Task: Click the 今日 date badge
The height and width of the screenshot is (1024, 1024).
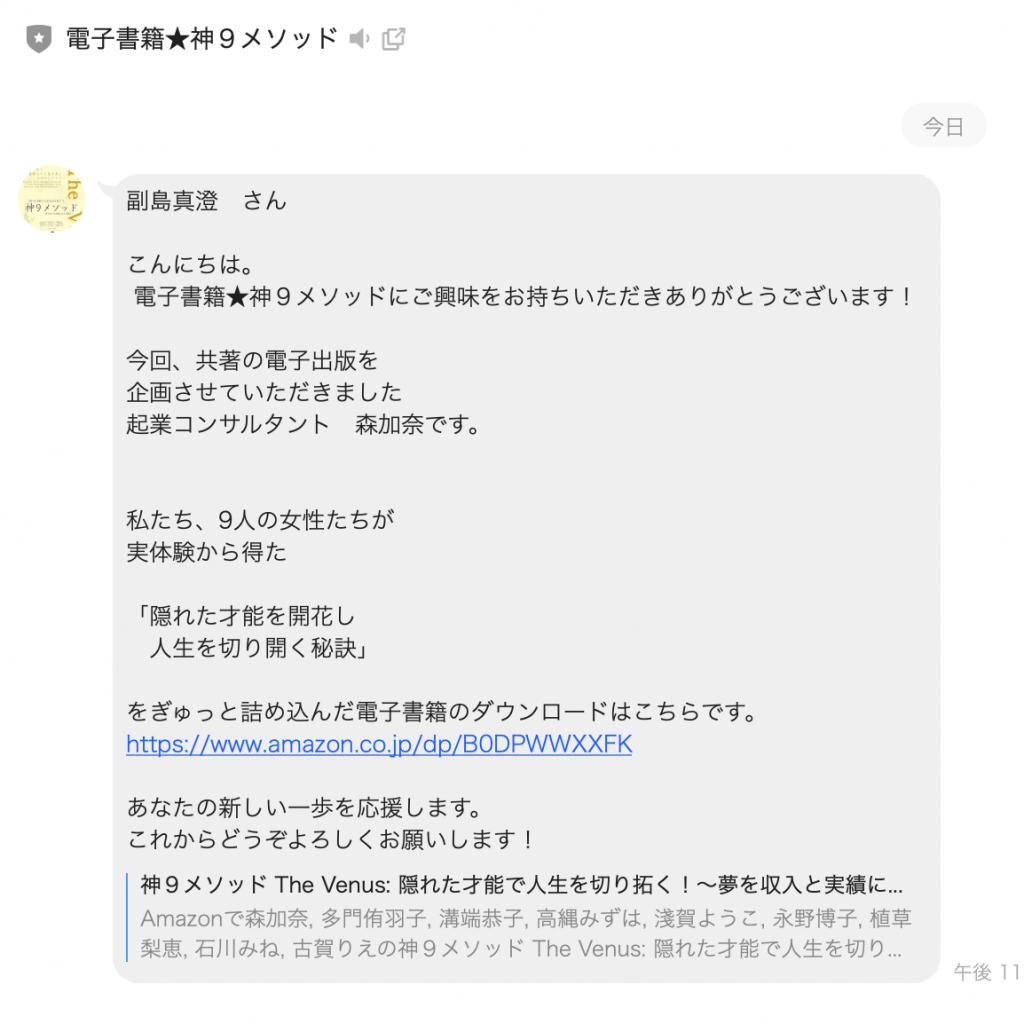Action: click(944, 125)
